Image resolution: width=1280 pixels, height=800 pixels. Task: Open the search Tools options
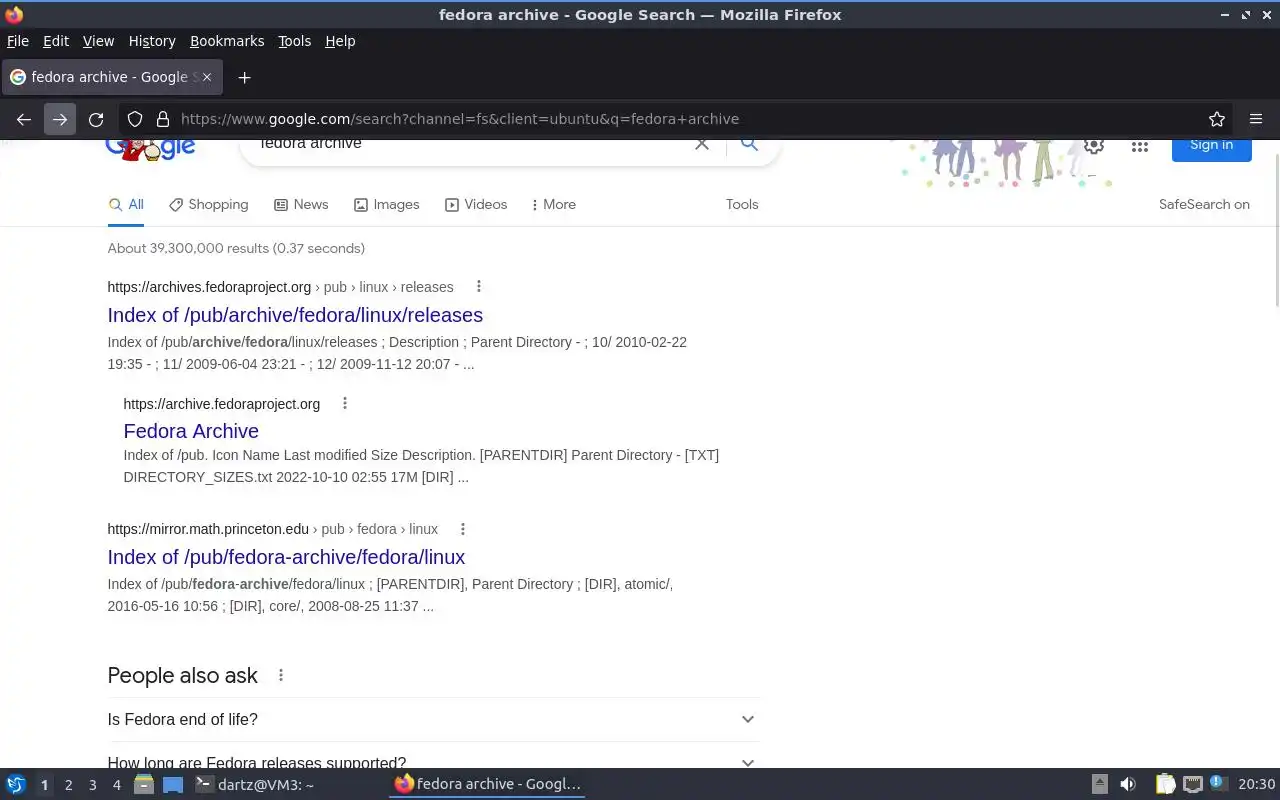[x=742, y=204]
